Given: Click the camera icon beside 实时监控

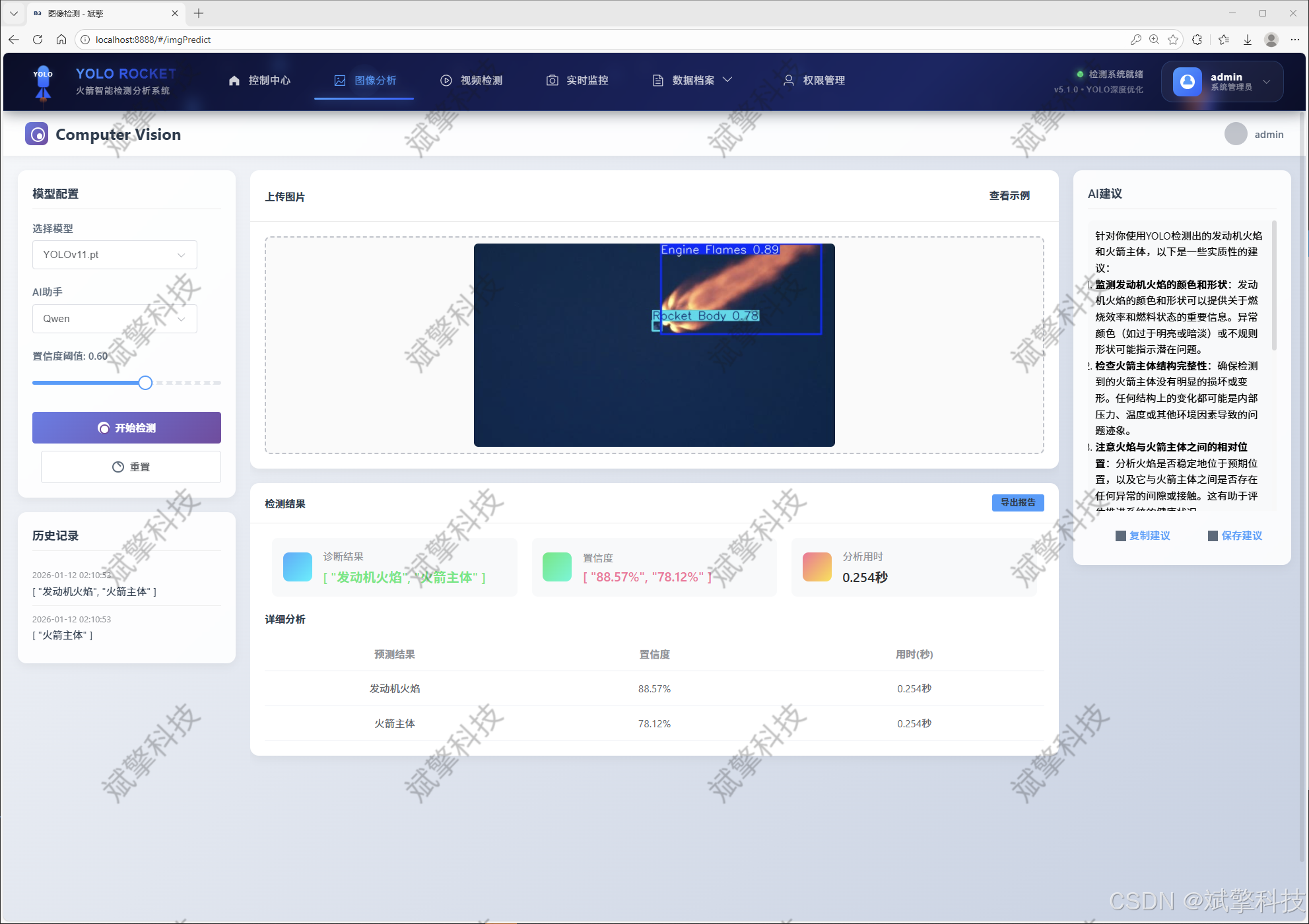Looking at the screenshot, I should (x=553, y=81).
